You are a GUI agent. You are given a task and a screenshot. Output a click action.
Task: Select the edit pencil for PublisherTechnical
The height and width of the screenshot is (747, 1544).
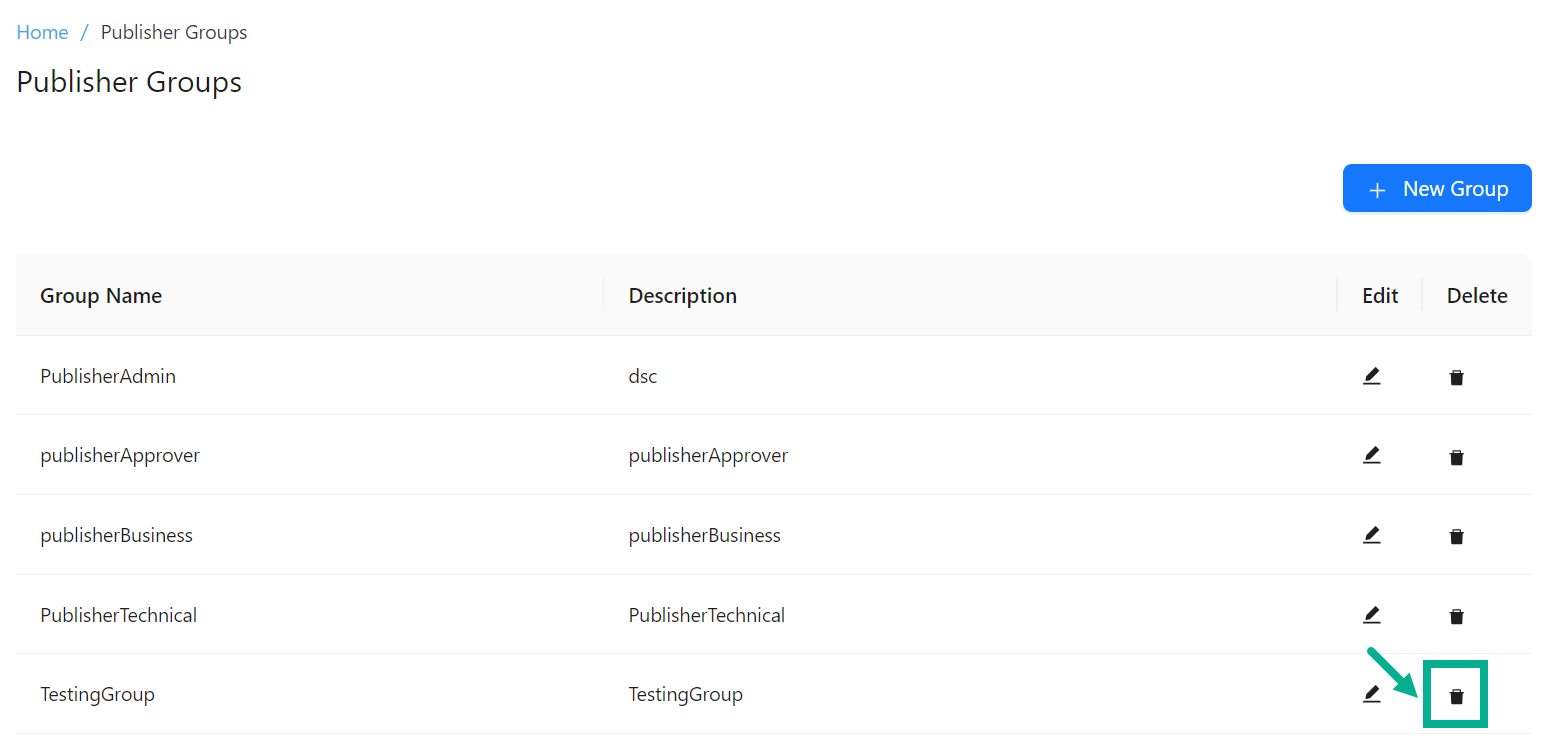(1372, 615)
